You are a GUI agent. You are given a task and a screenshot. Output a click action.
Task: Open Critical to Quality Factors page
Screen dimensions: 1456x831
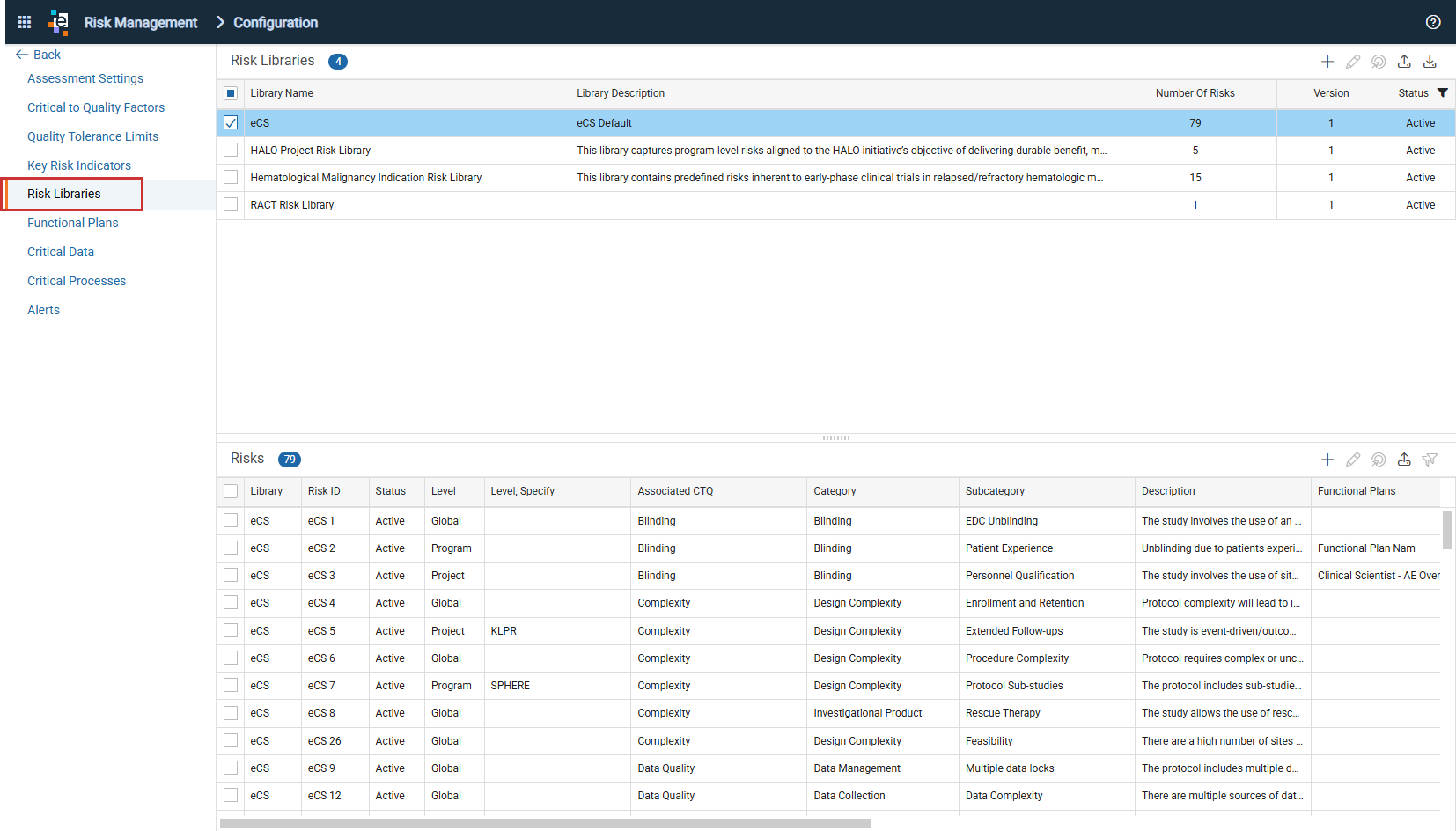click(x=96, y=107)
